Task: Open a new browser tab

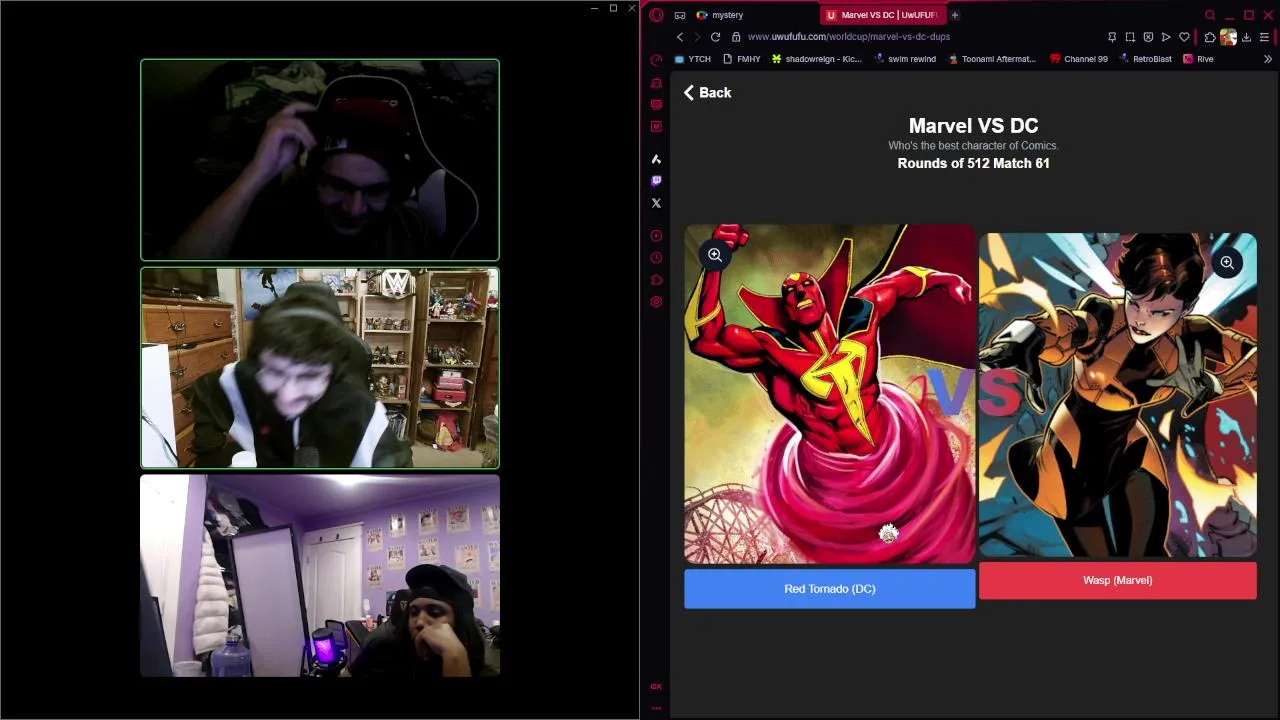Action: (955, 15)
